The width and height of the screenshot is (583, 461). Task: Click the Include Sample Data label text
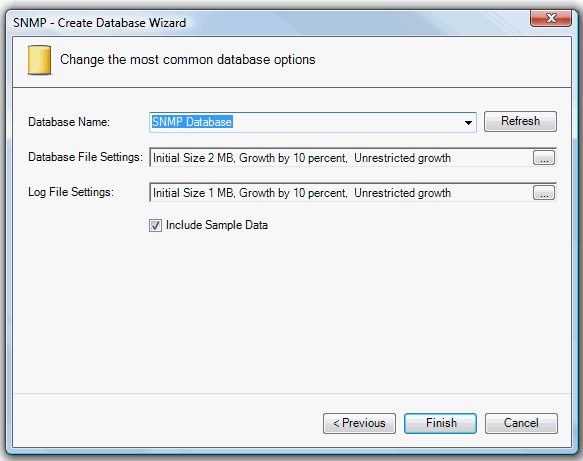[x=217, y=225]
